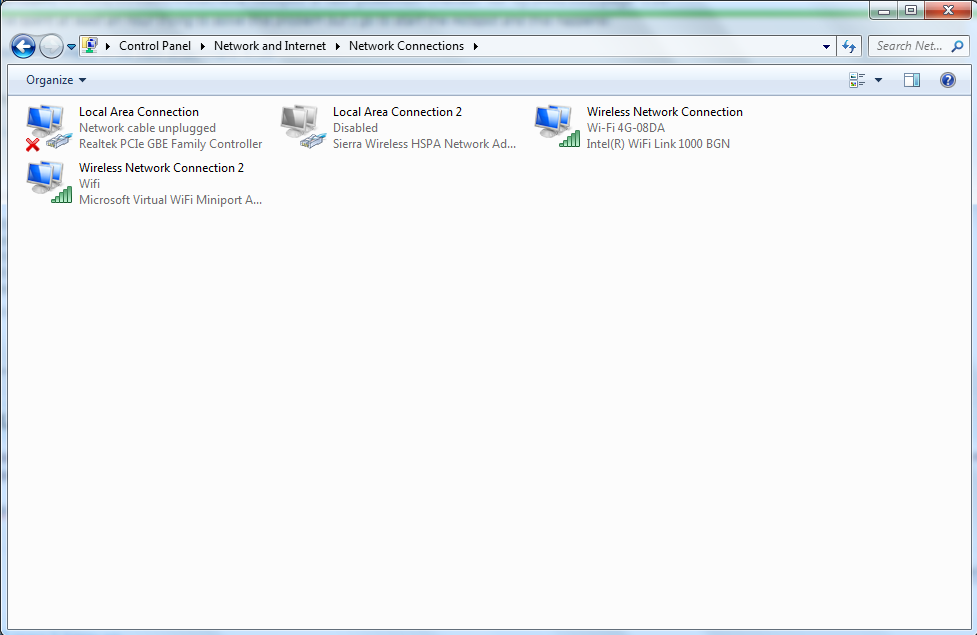Select Network Connections breadcrumb

point(406,46)
